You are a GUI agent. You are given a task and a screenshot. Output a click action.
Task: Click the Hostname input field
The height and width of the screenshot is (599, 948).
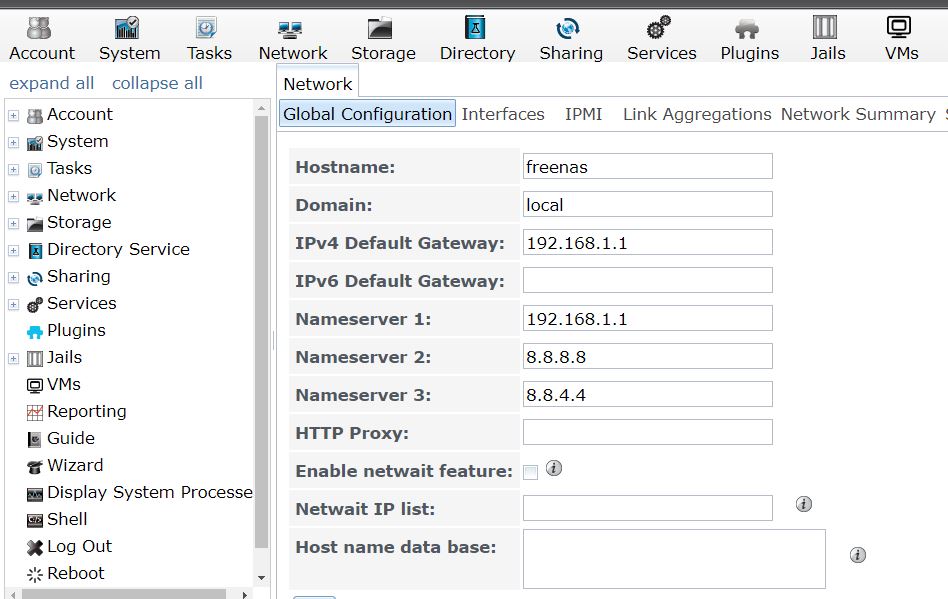tap(647, 167)
